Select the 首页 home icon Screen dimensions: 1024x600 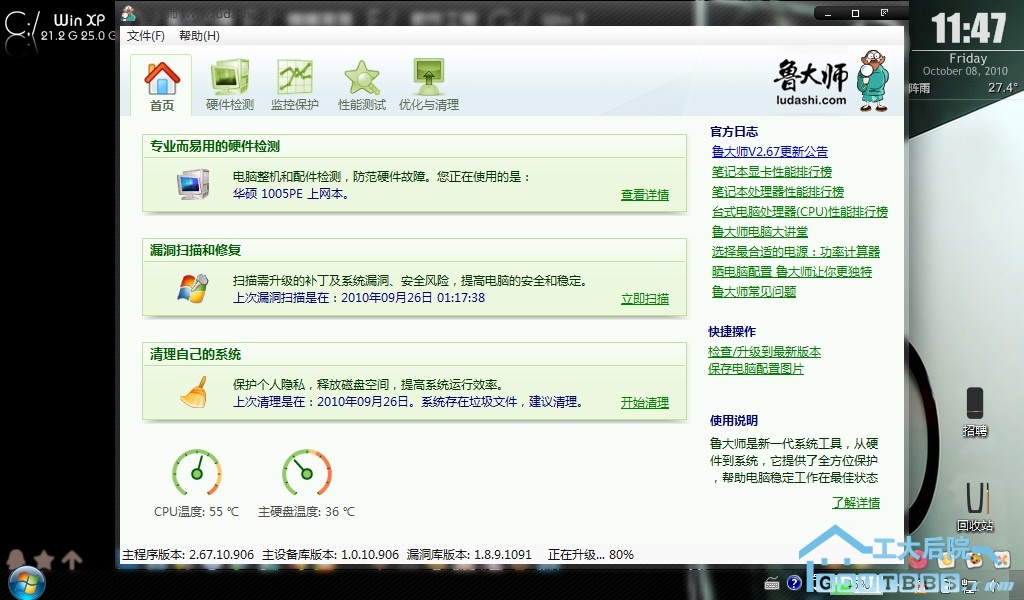coord(161,84)
